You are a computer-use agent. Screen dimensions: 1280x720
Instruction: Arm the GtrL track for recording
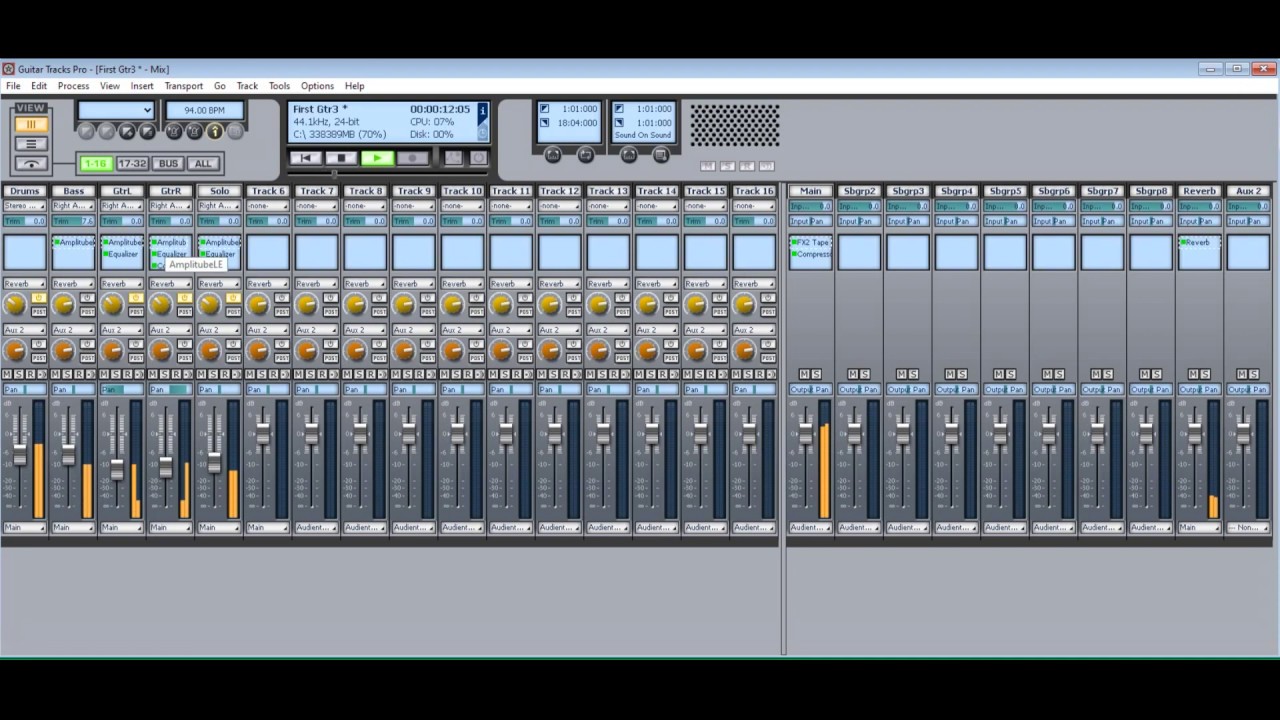pyautogui.click(x=127, y=374)
